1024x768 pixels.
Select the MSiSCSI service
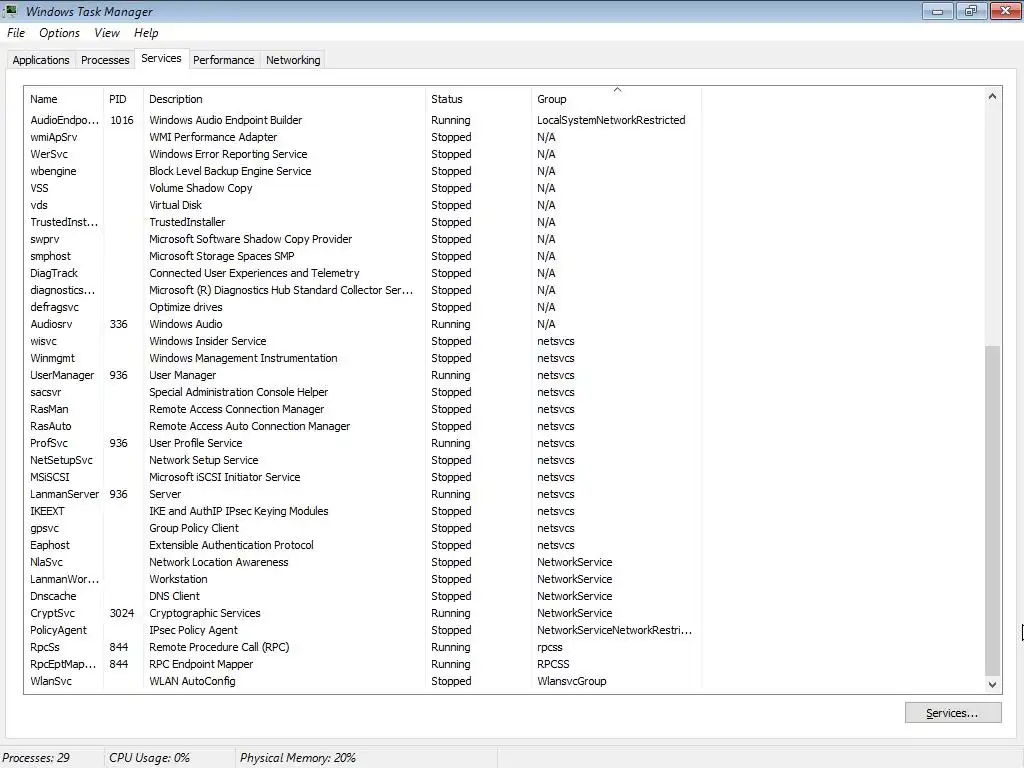(364, 477)
